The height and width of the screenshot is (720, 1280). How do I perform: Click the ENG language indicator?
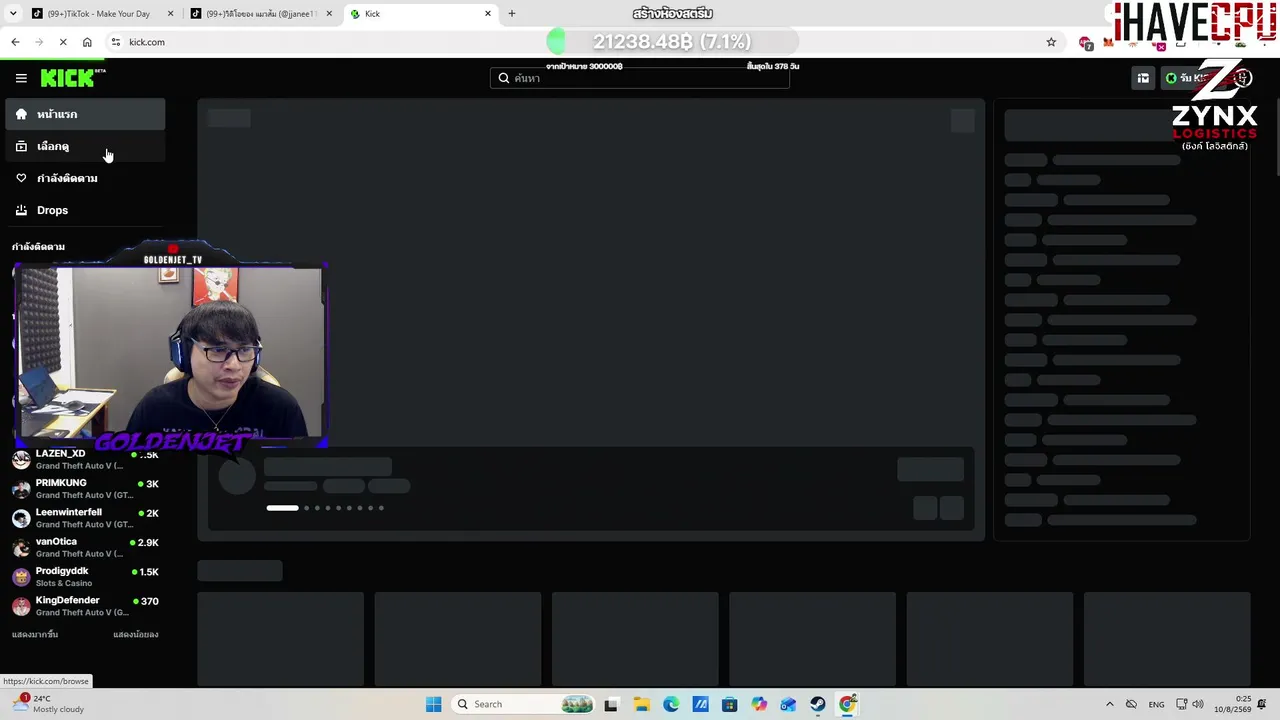1156,704
